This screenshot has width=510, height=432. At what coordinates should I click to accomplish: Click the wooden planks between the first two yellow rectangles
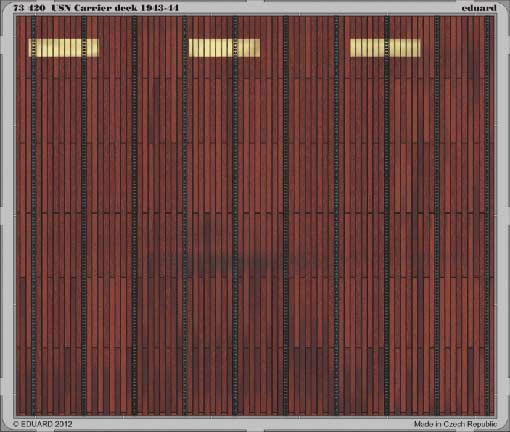pyautogui.click(x=144, y=48)
